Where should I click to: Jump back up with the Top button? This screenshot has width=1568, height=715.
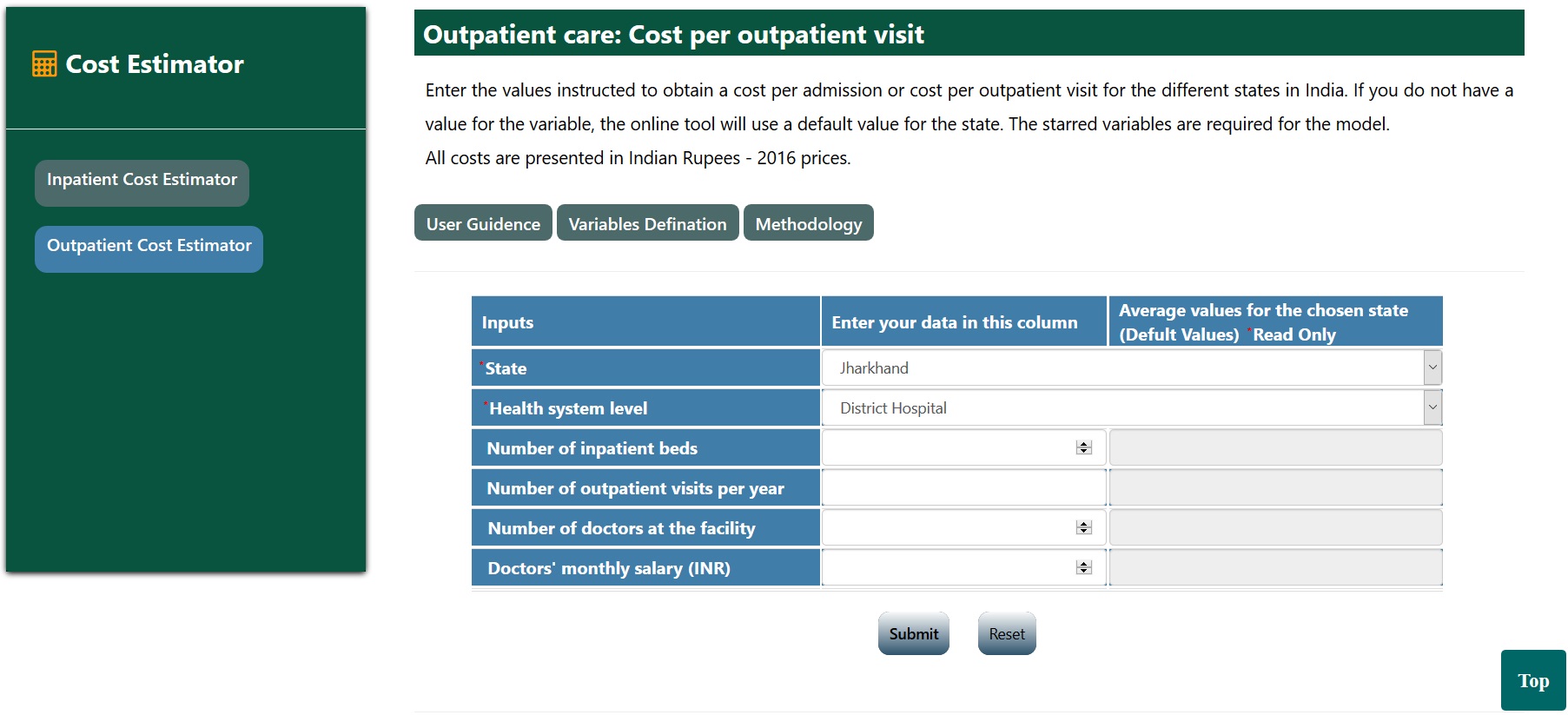1532,680
